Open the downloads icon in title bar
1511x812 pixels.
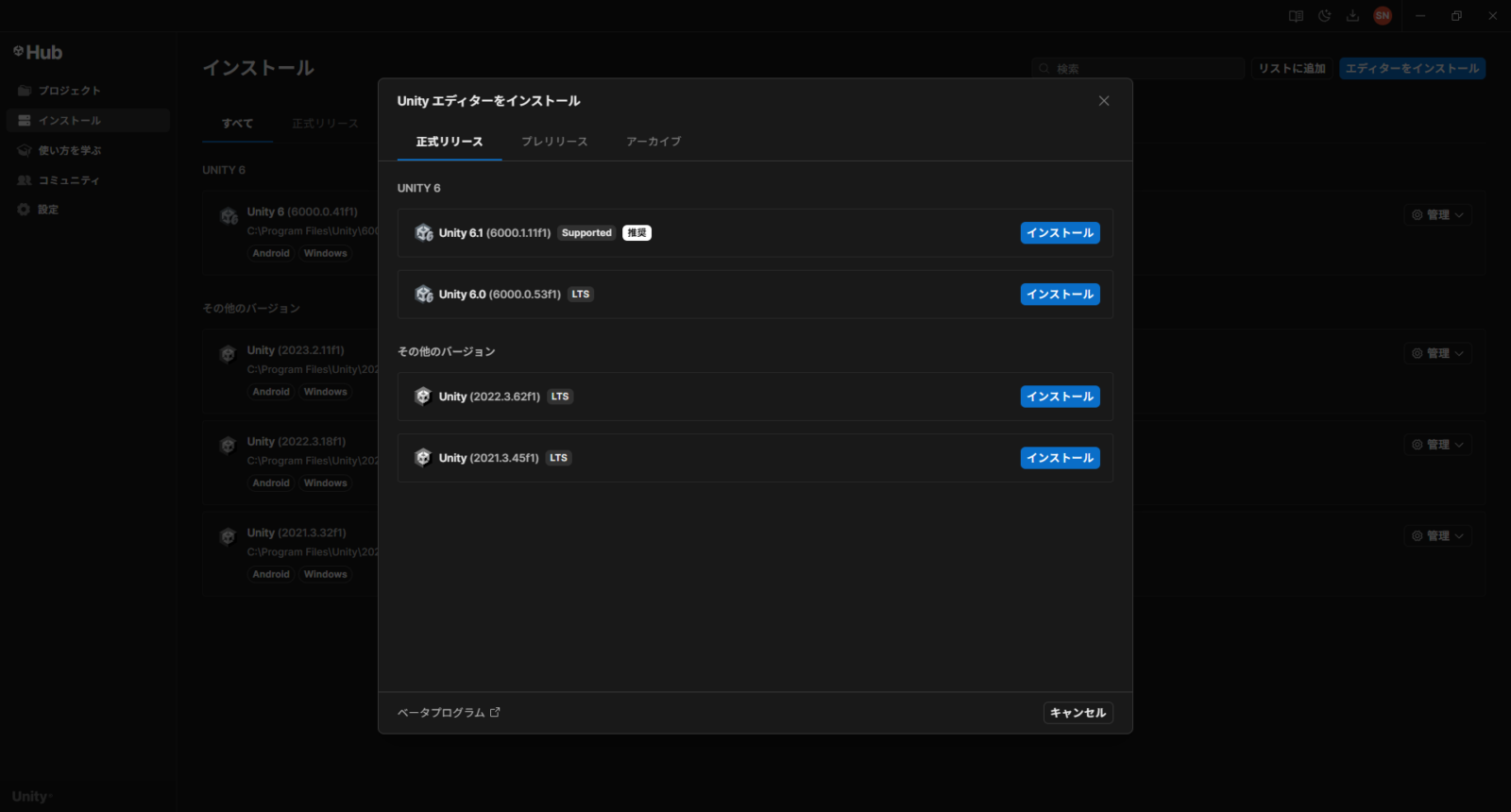1352,16
